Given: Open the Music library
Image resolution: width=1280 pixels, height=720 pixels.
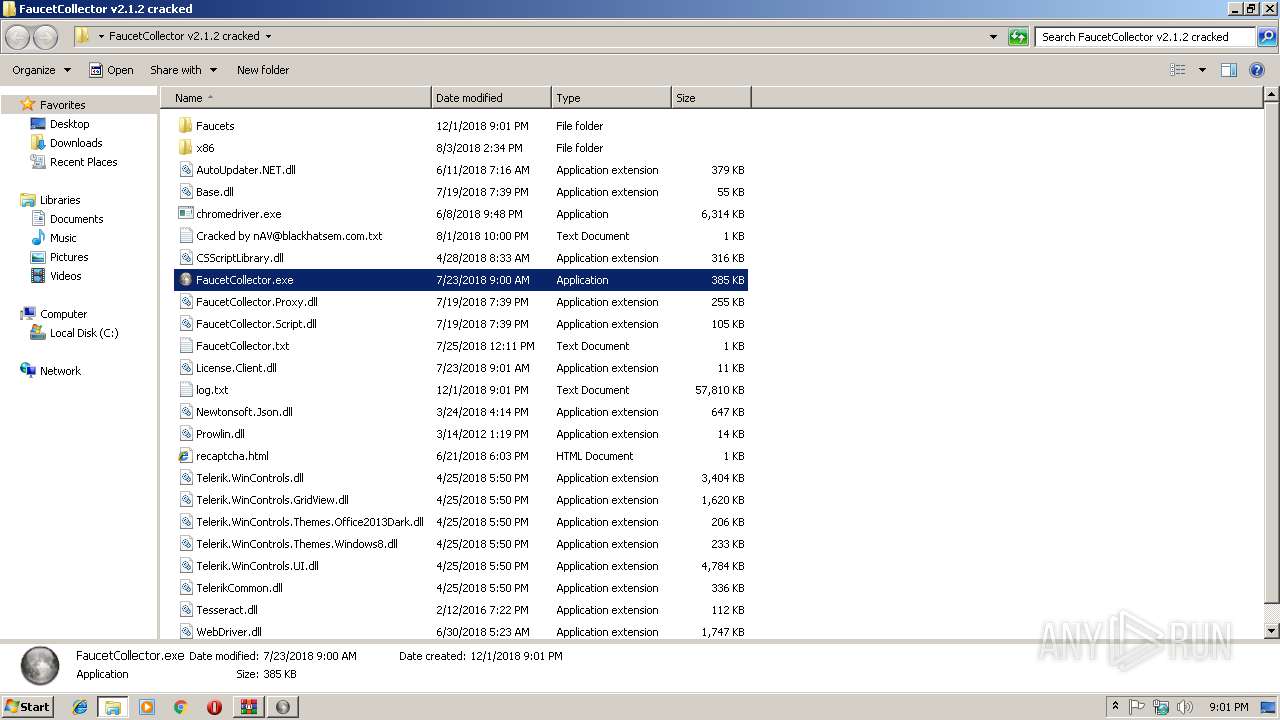Looking at the screenshot, I should [63, 238].
